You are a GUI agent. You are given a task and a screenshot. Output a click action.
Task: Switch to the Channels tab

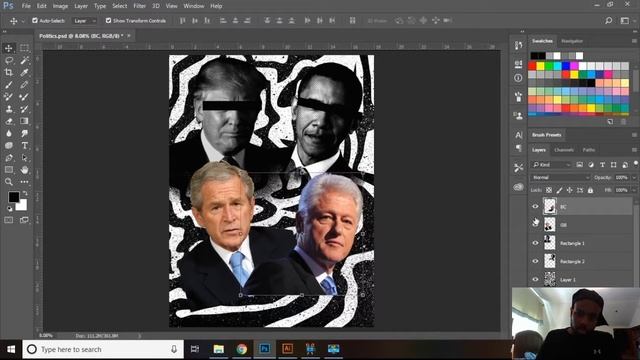pyautogui.click(x=564, y=150)
